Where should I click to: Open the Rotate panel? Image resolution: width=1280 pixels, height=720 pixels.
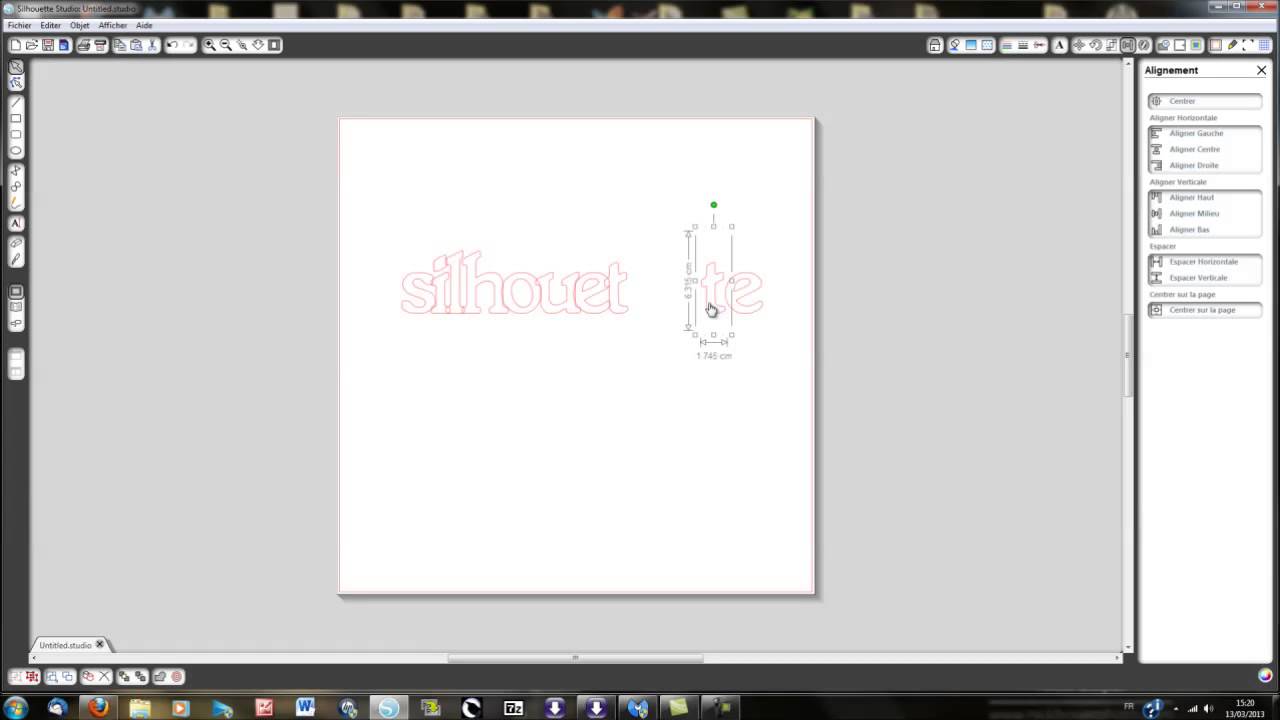click(x=1095, y=45)
